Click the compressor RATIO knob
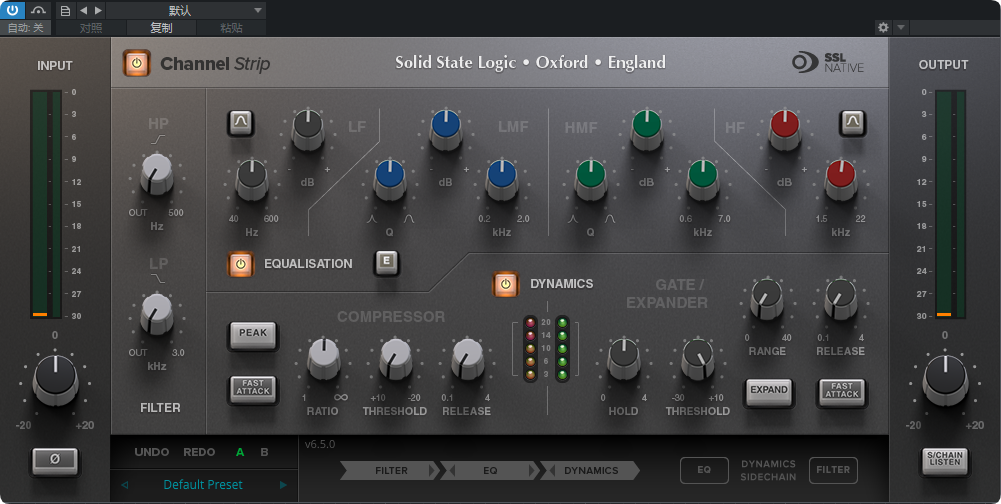 [324, 358]
